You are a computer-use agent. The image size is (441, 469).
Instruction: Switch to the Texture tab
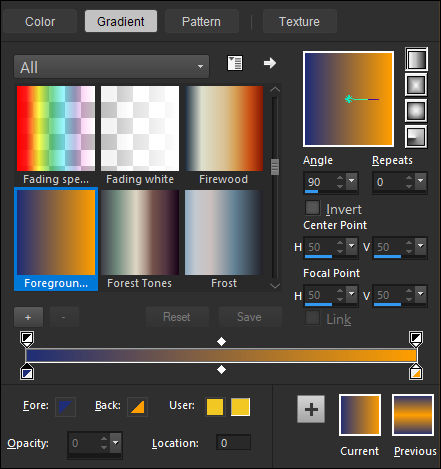[x=299, y=22]
